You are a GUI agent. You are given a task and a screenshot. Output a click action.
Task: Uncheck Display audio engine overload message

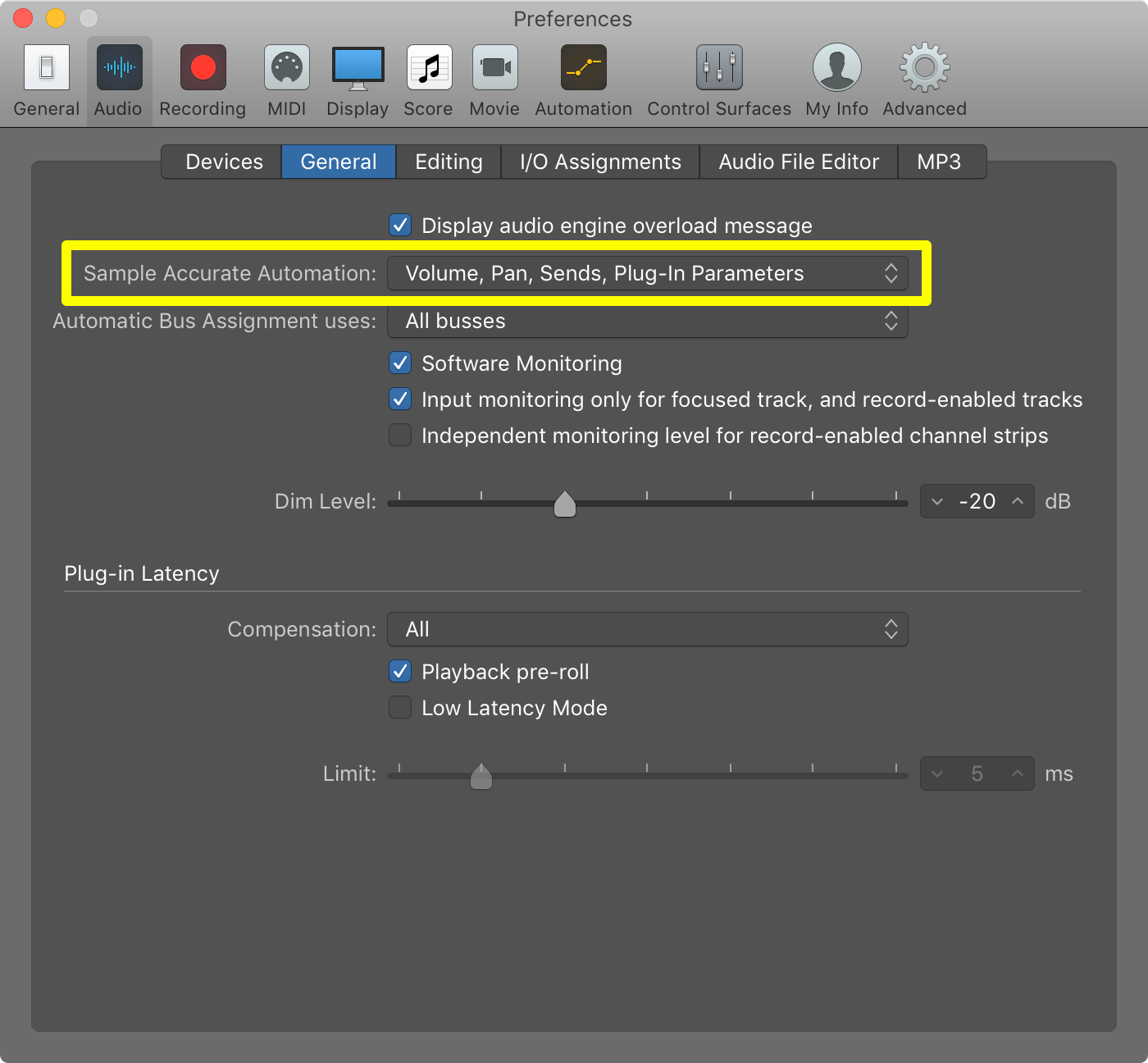[x=400, y=226]
